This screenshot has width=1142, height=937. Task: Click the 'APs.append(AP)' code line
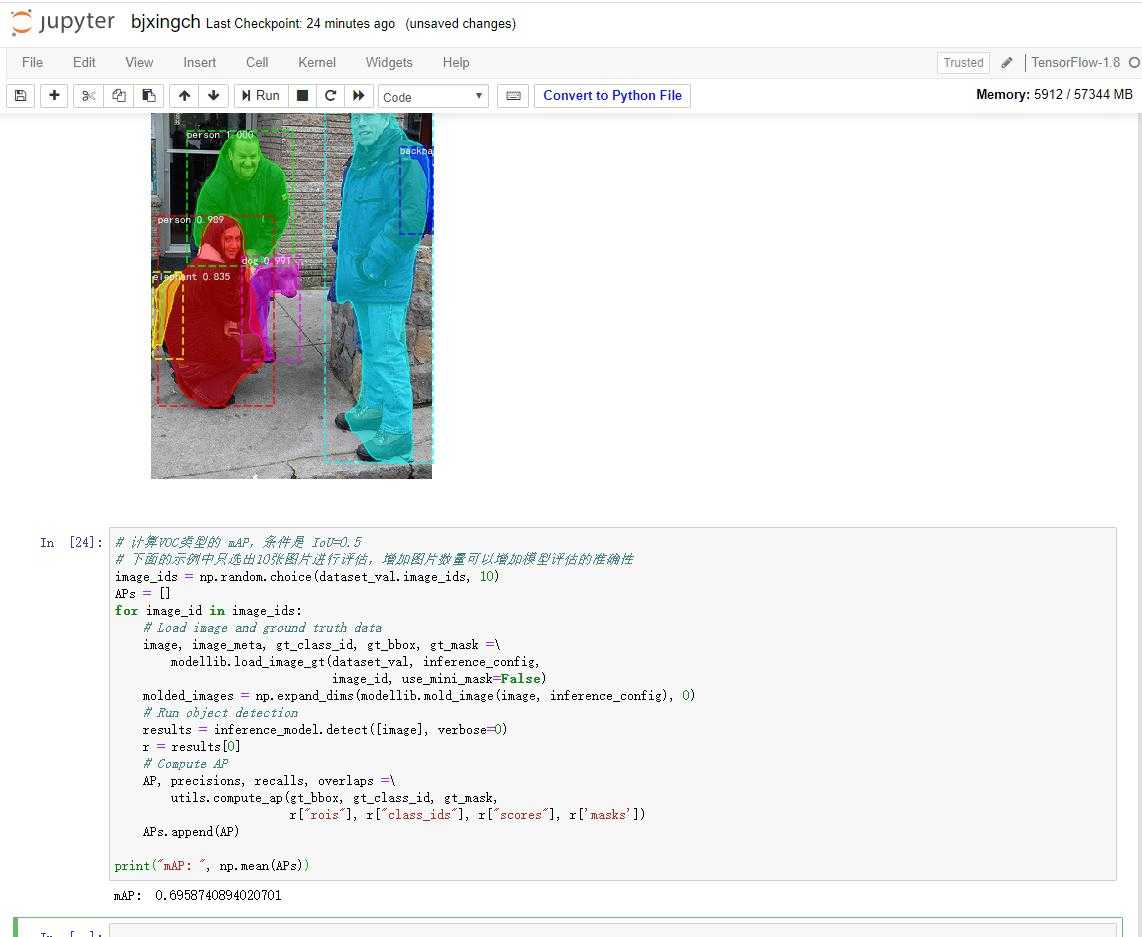(x=191, y=831)
